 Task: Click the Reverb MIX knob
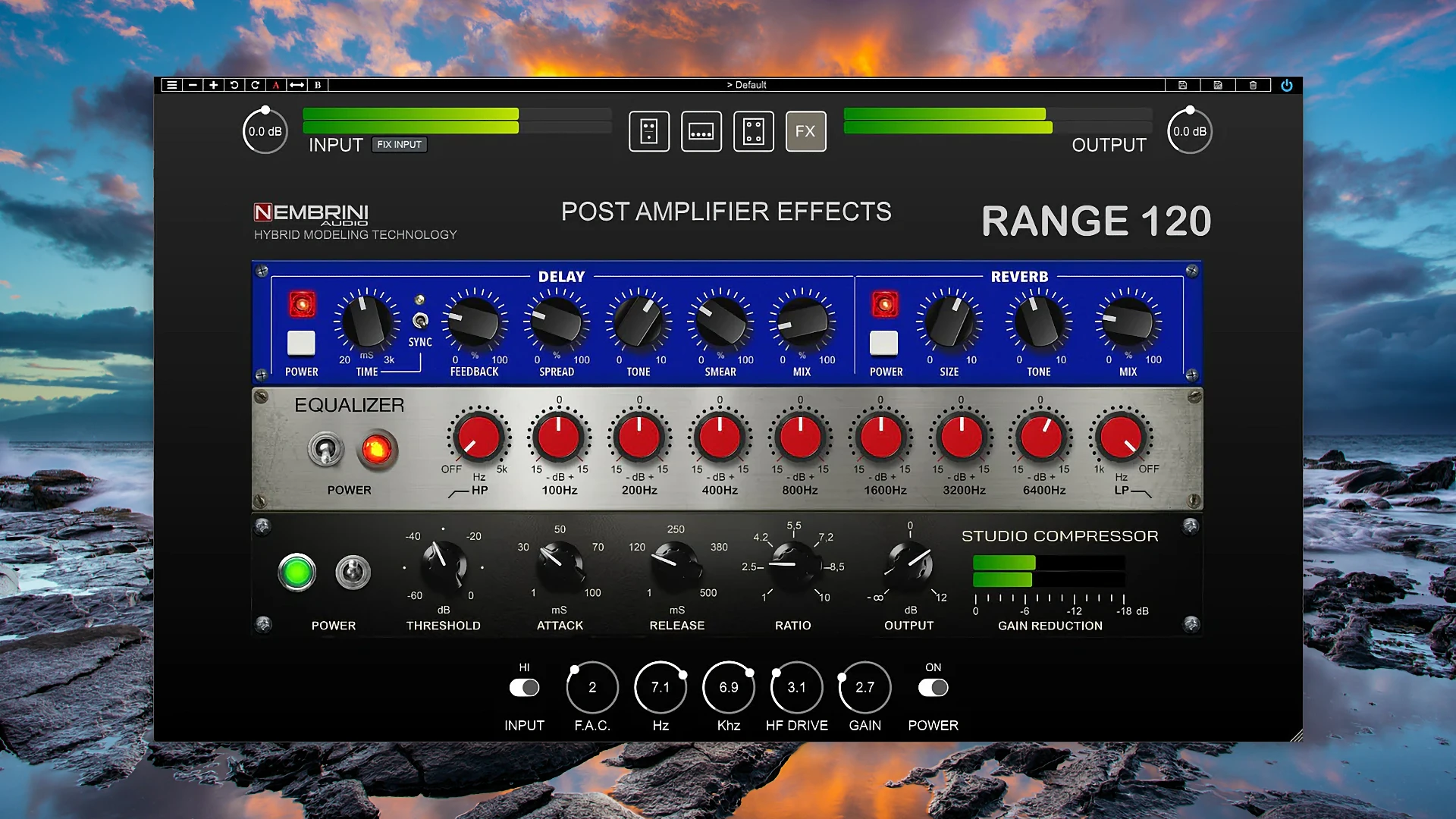pos(1128,321)
